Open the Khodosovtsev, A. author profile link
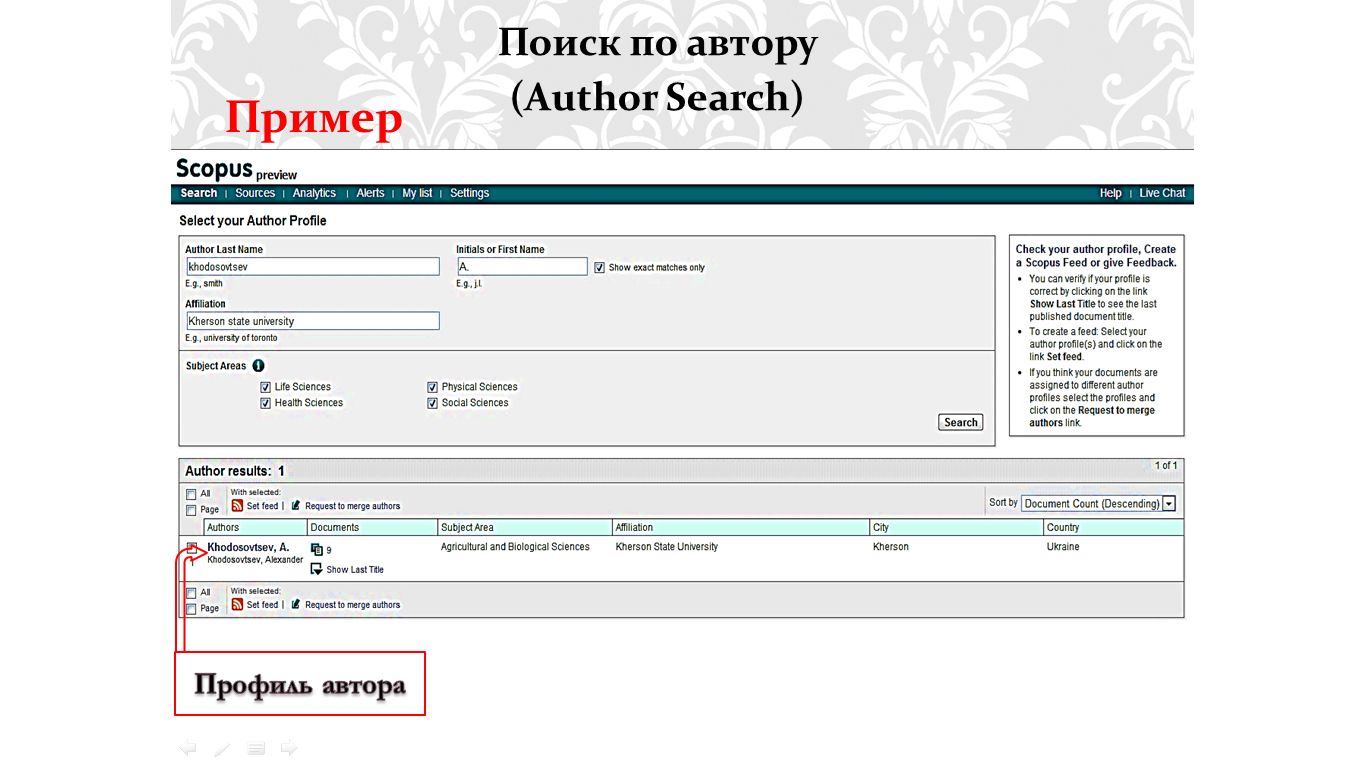 (248, 547)
